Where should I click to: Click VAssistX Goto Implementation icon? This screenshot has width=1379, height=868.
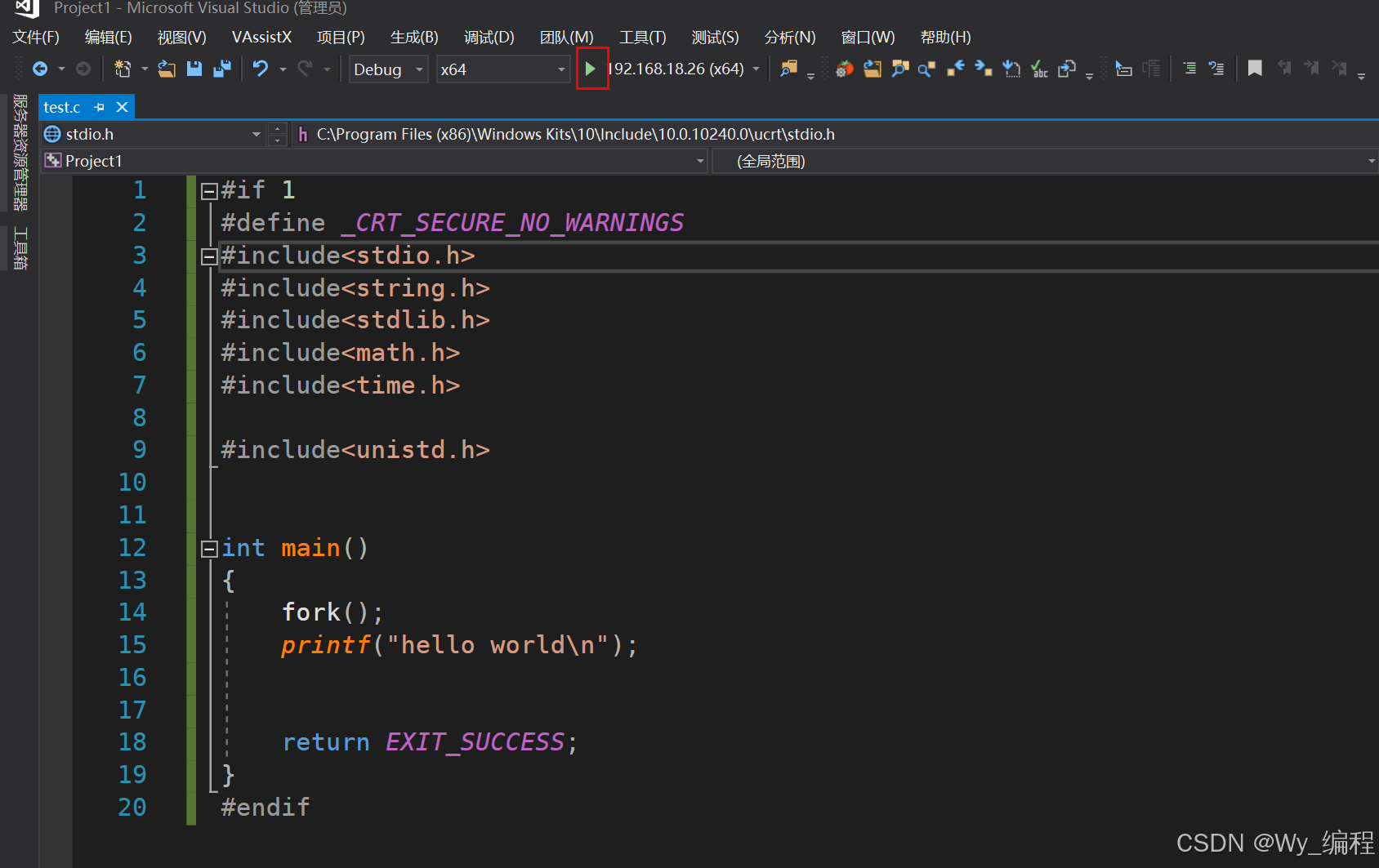click(1011, 69)
